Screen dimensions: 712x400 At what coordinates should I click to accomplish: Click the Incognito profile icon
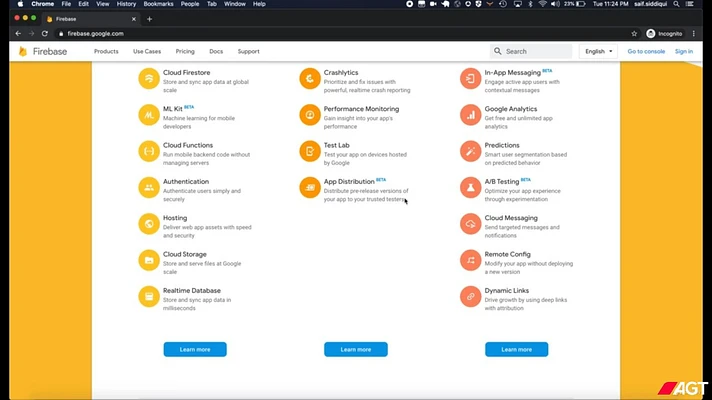(651, 34)
